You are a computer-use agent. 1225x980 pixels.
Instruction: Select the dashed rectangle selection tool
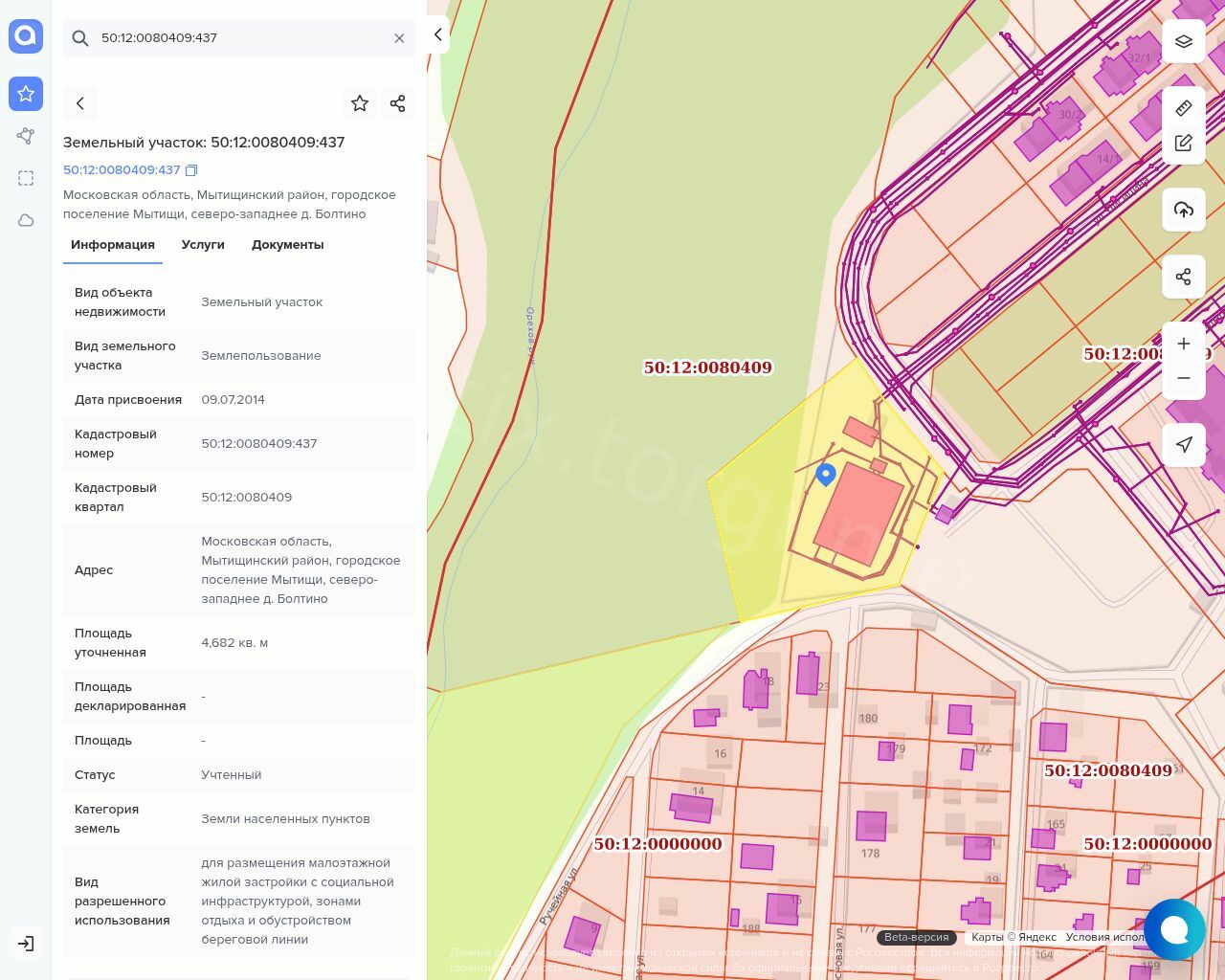(26, 178)
